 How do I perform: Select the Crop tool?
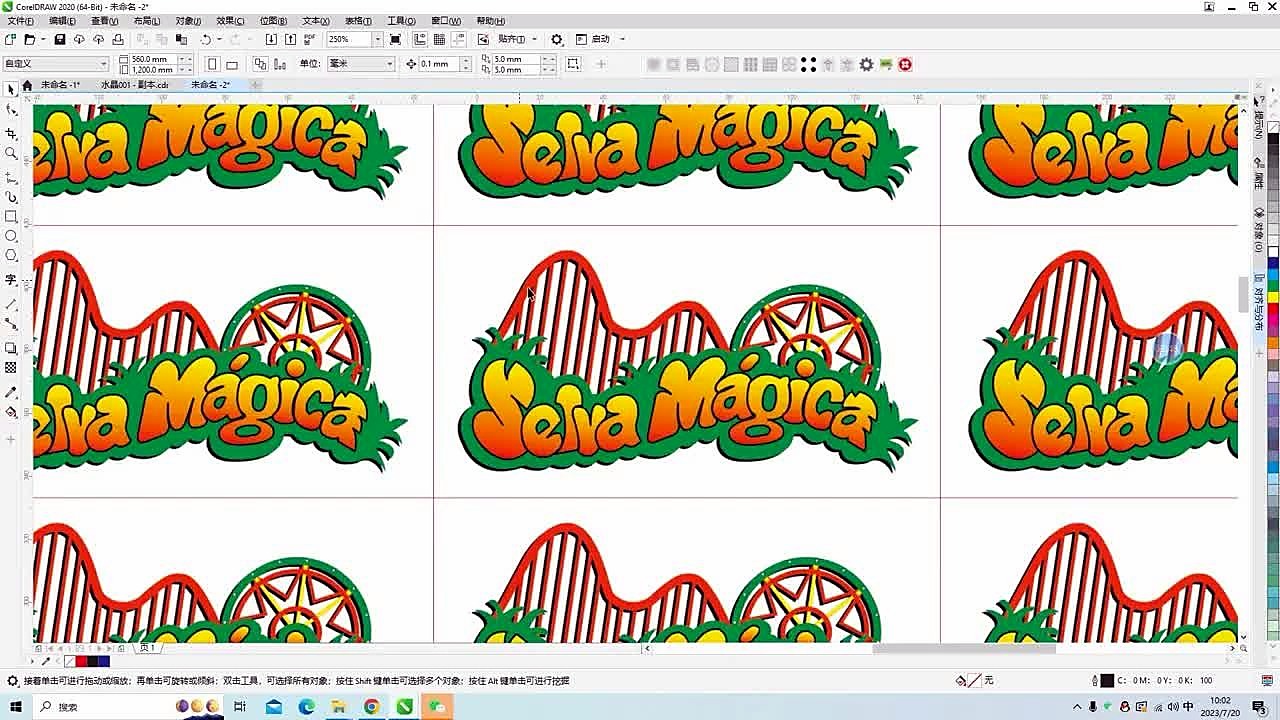click(x=11, y=133)
